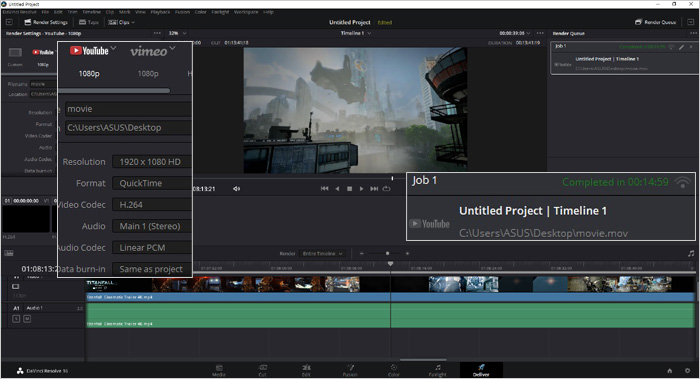700x379 pixels.
Task: Expand the Vimeo preset chevron
Action: pyautogui.click(x=172, y=48)
